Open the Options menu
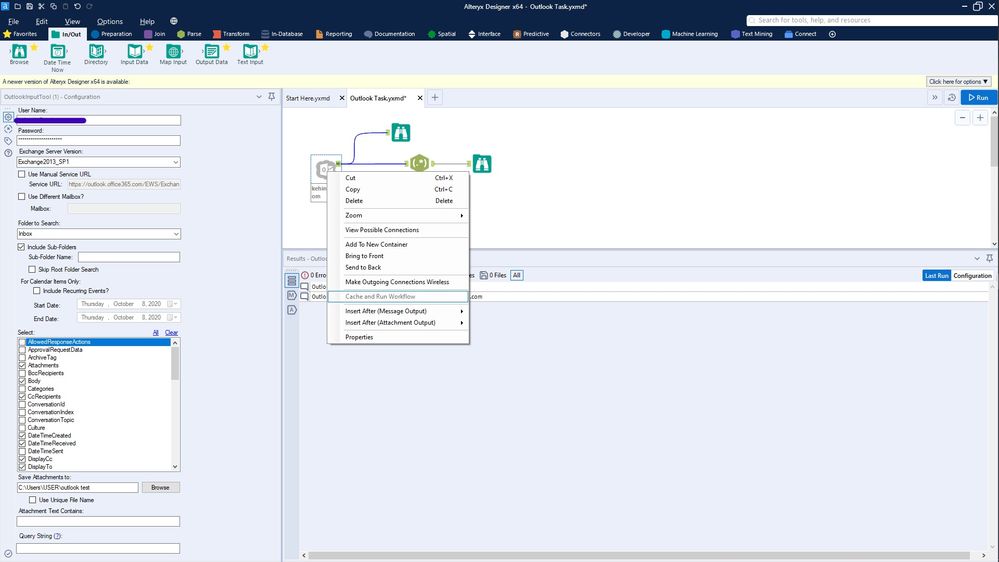 click(x=110, y=21)
